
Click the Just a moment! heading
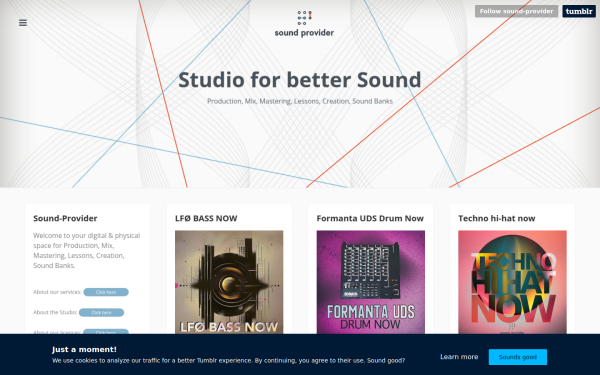[x=84, y=349]
